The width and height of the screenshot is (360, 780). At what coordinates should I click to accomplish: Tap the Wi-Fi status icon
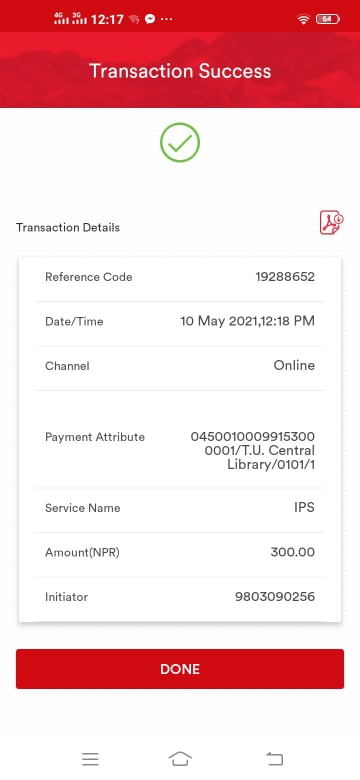coord(303,19)
